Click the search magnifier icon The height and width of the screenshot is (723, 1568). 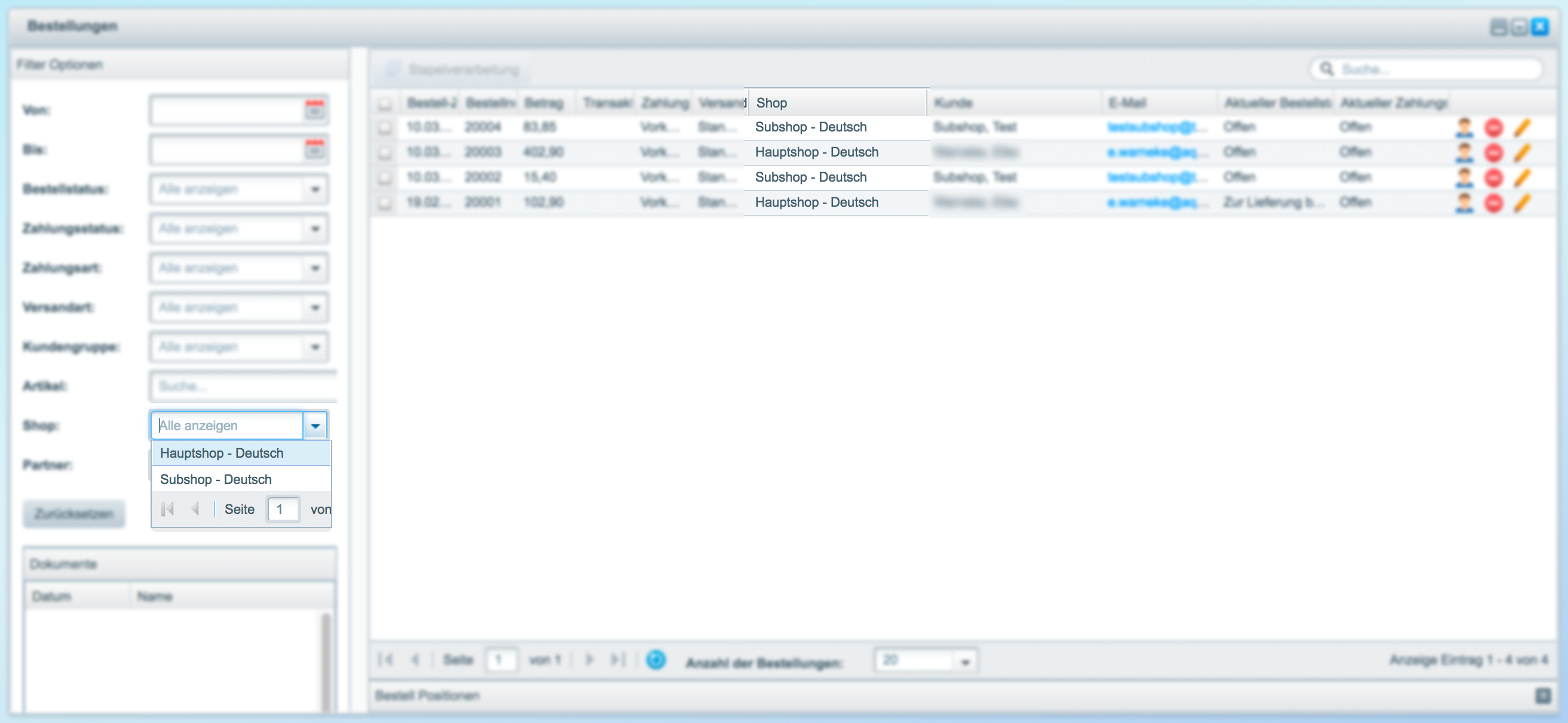click(1327, 69)
